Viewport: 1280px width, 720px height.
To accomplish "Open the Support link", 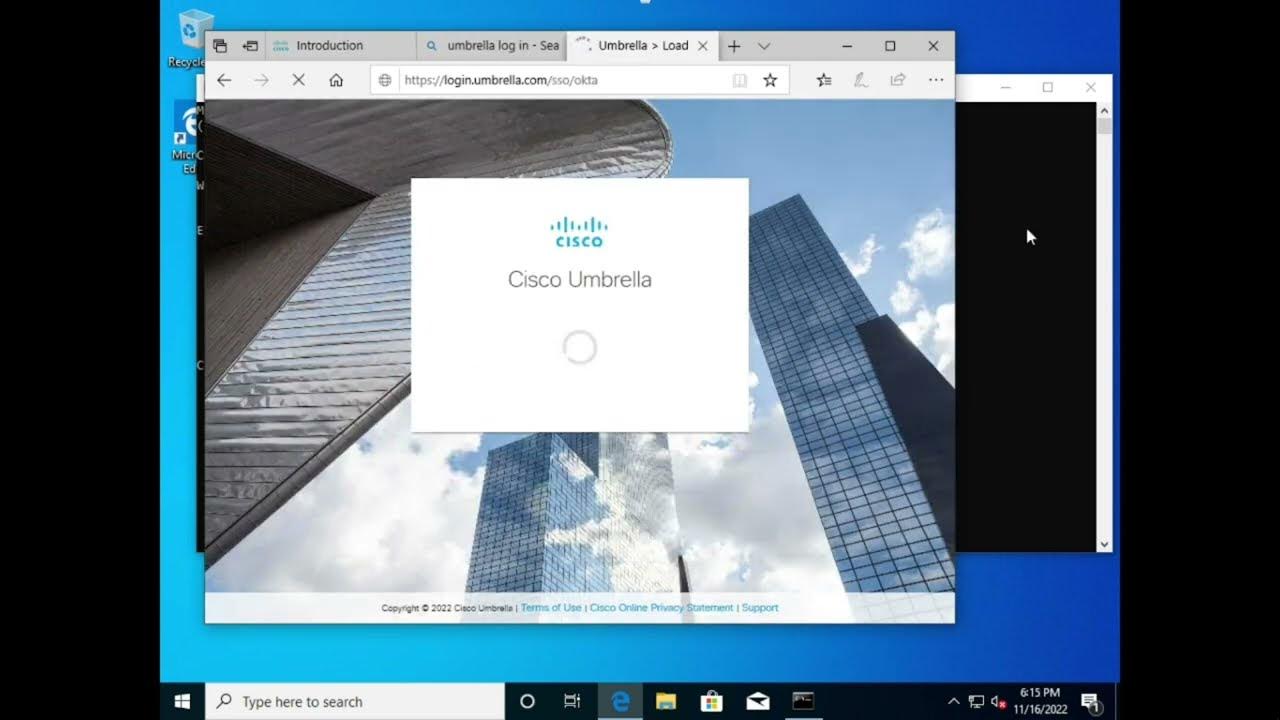I will (760, 608).
